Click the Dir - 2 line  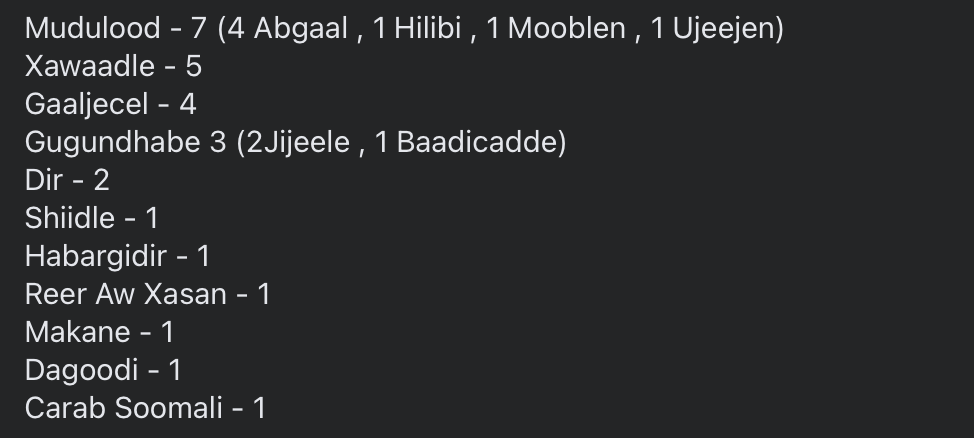point(67,180)
